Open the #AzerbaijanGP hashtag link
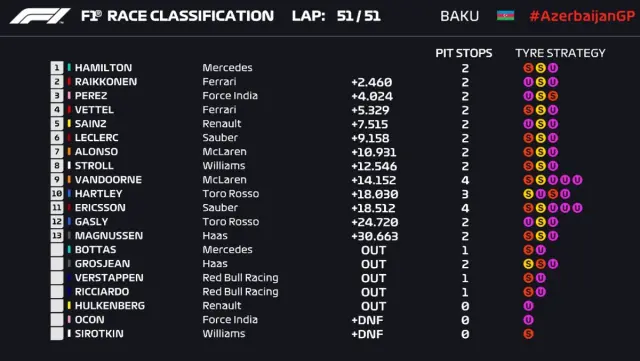Image resolution: width=640 pixels, height=361 pixels. [582, 16]
